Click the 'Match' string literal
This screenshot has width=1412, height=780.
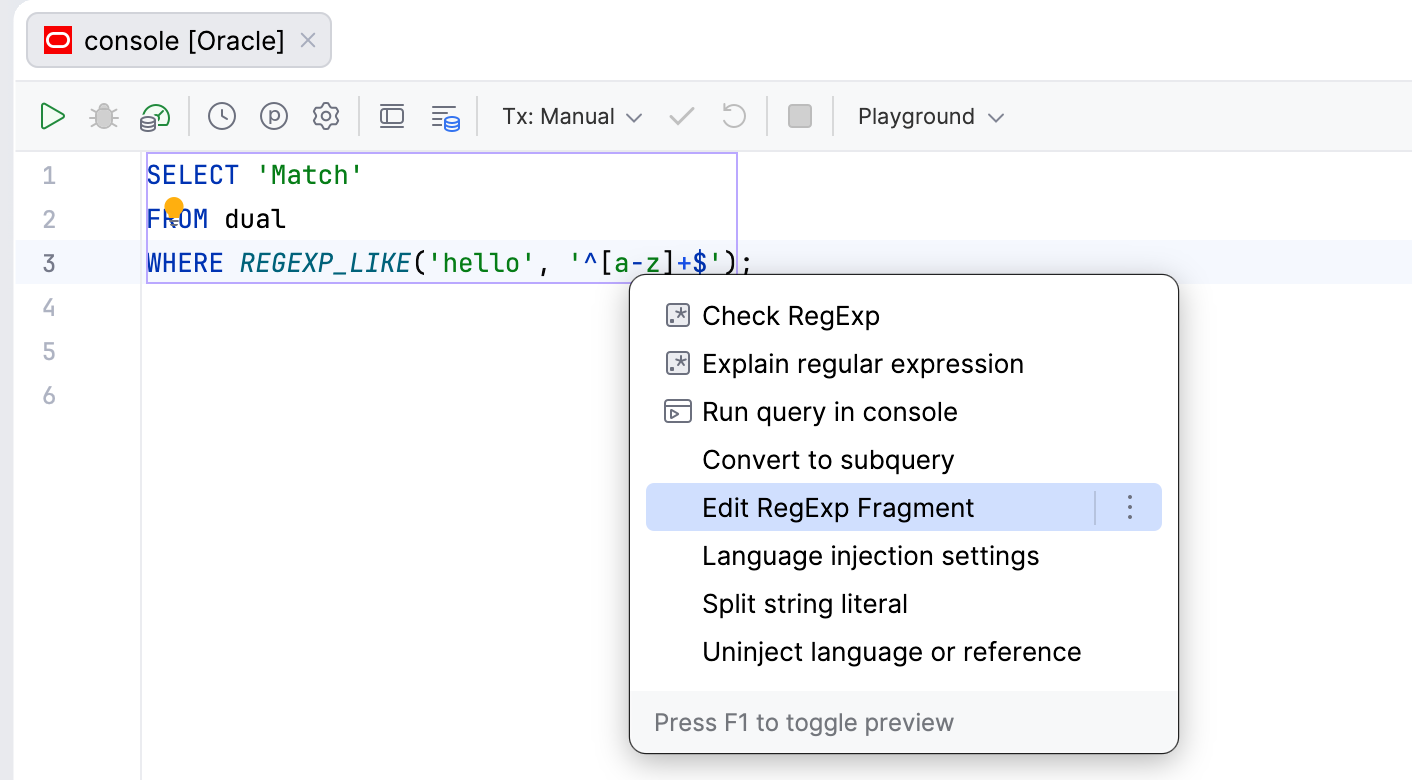(310, 176)
